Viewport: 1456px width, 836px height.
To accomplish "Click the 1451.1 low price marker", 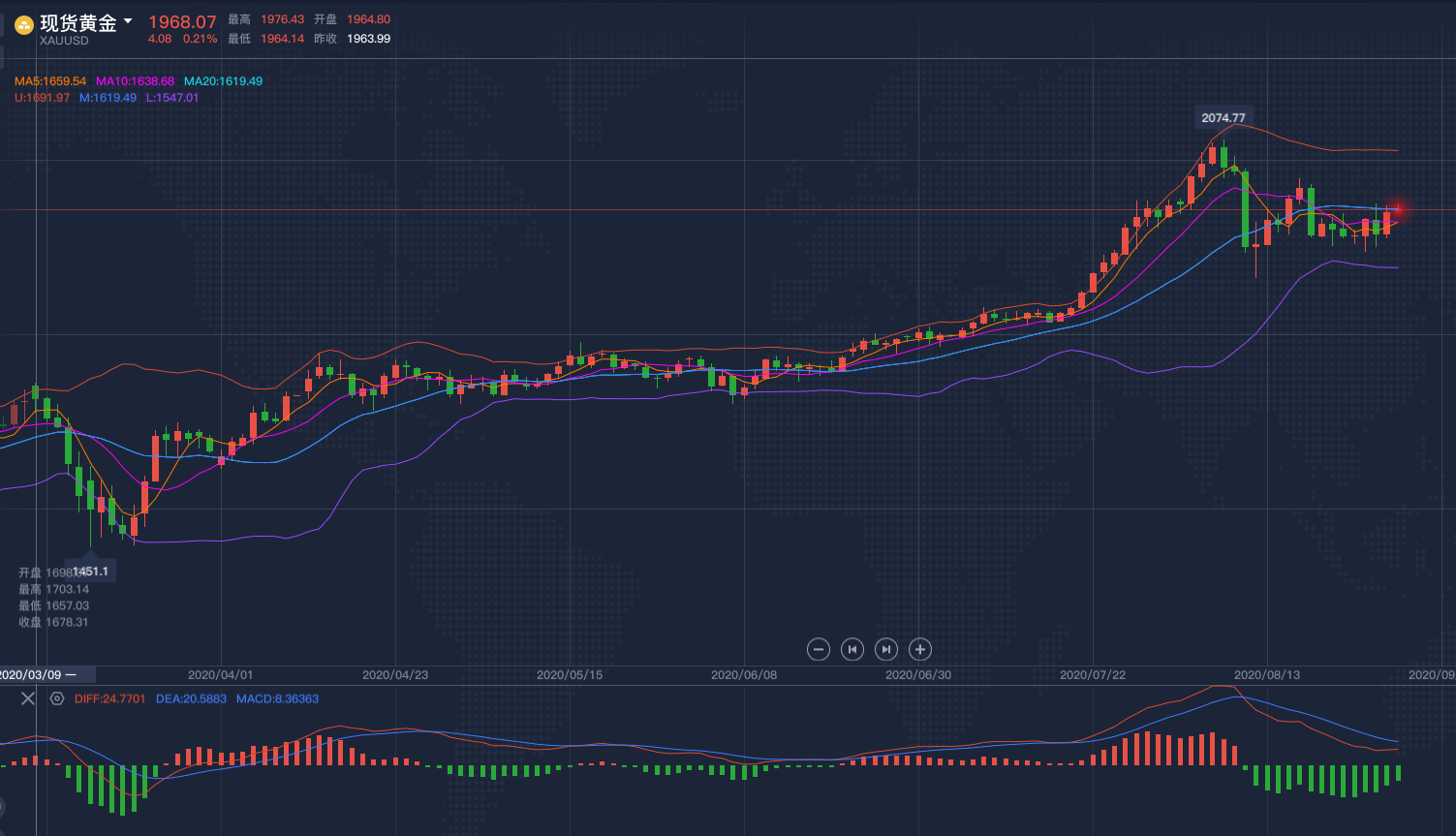I will click(x=90, y=572).
